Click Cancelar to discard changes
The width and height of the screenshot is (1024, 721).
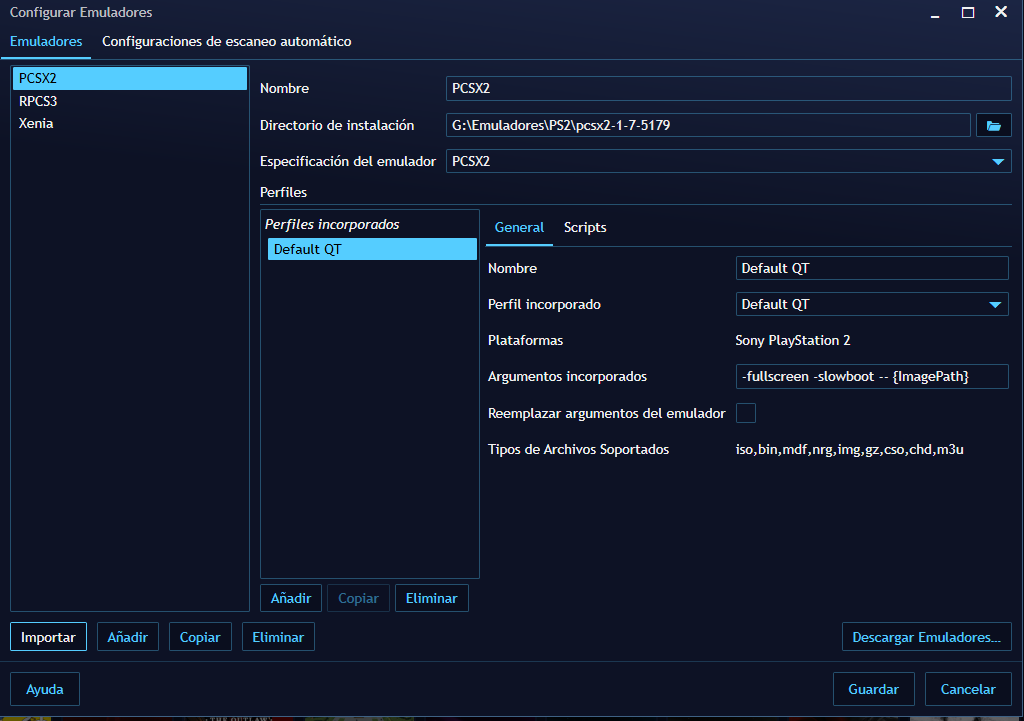coord(968,689)
